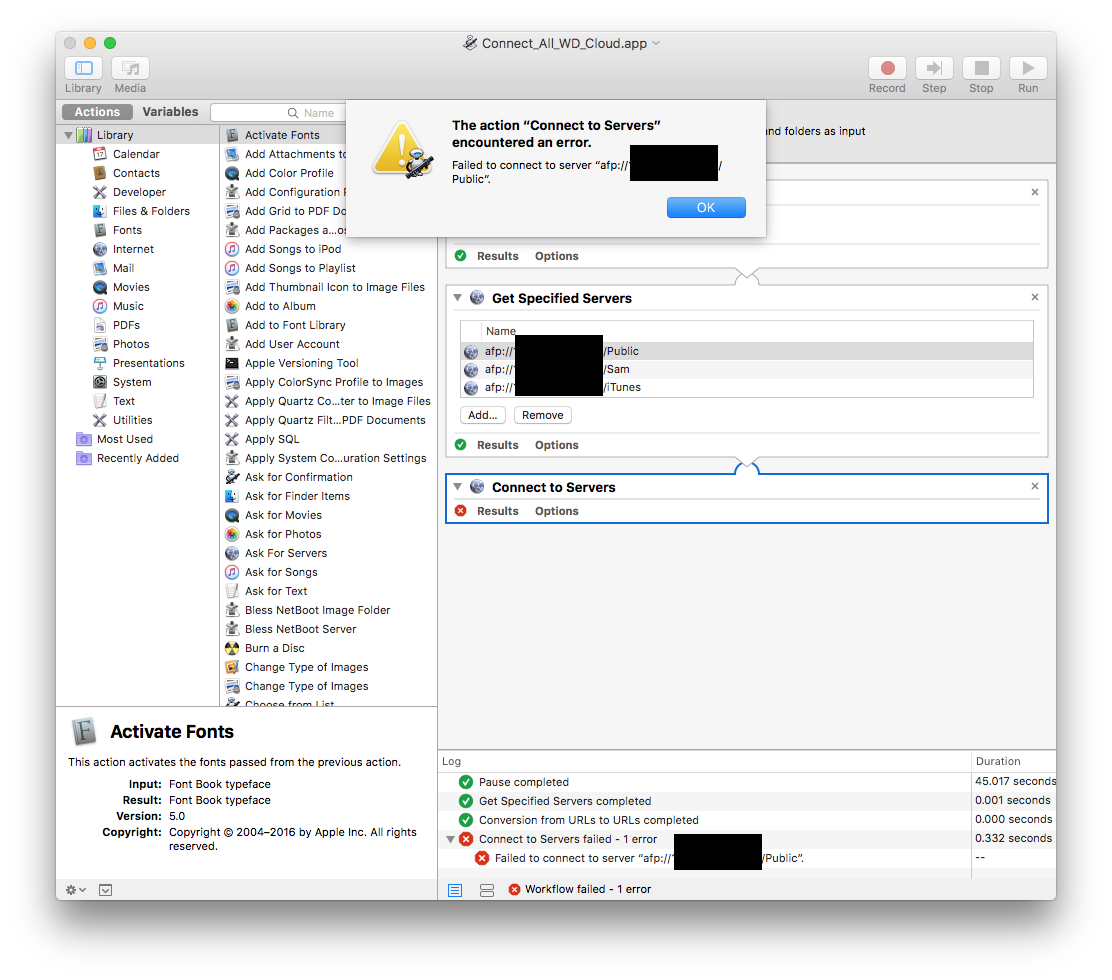Open the Most Used smart folder
Screen dimensions: 1112x980
coord(124,439)
